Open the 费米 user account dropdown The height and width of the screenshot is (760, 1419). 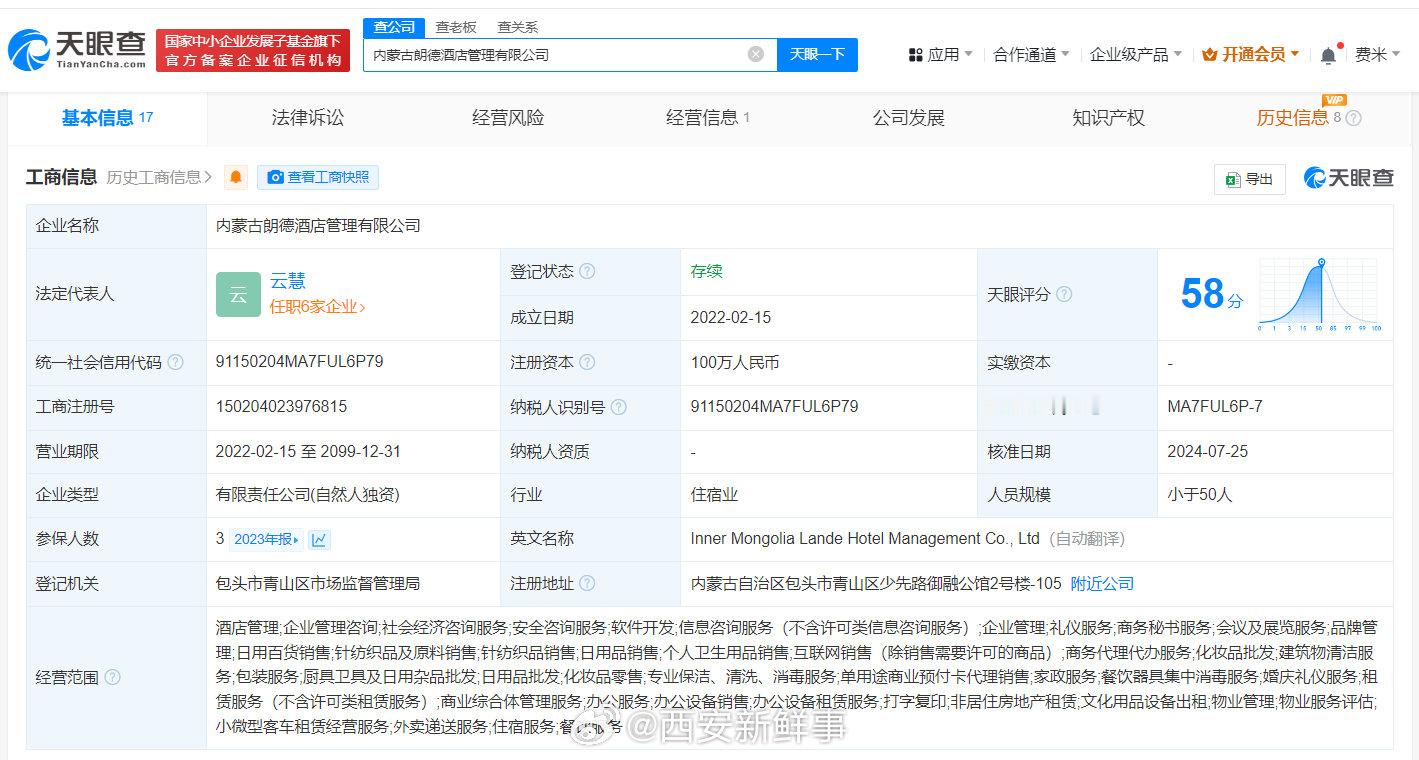[x=1378, y=55]
